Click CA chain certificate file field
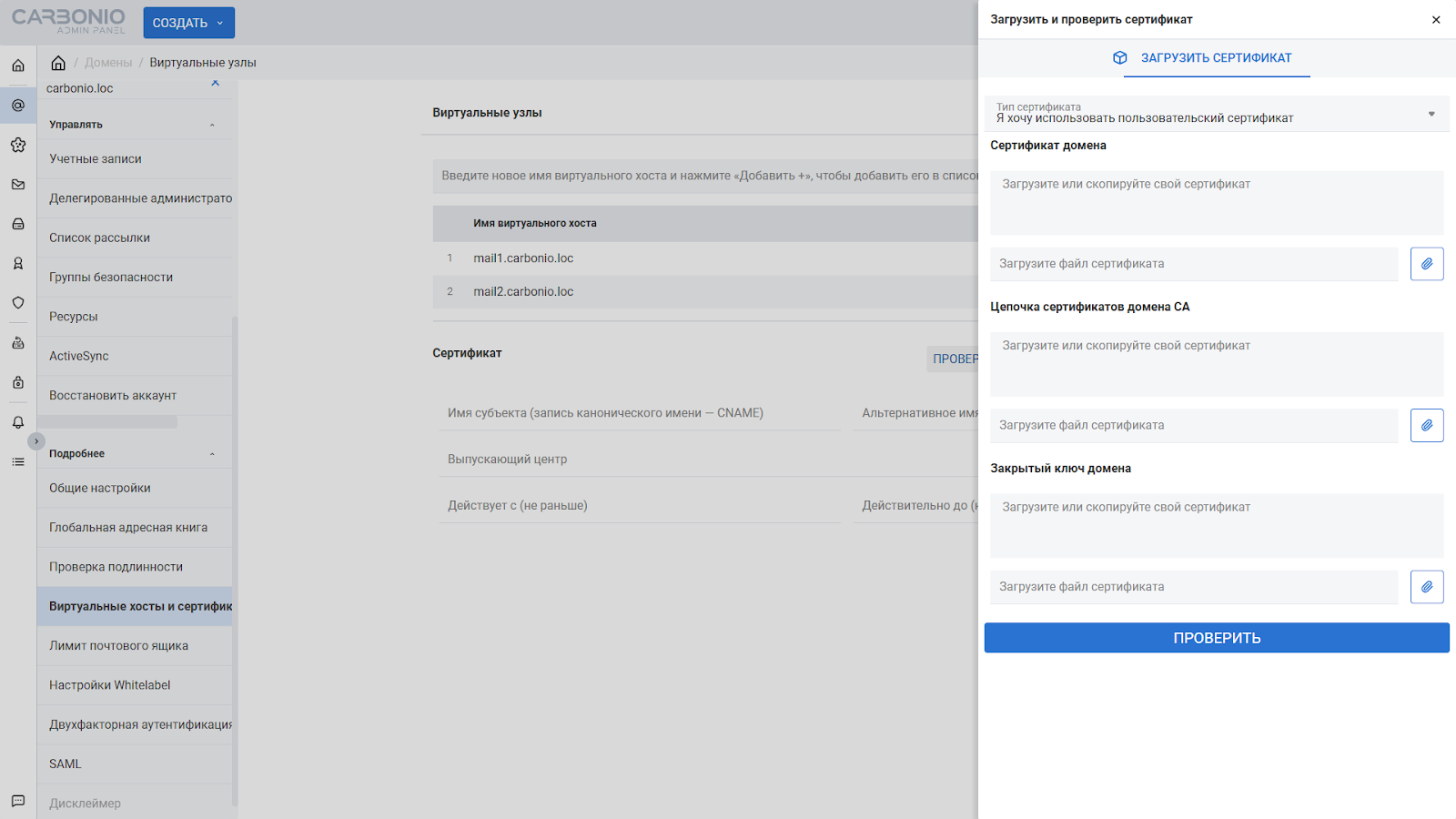The image size is (1456, 819). pyautogui.click(x=1194, y=425)
